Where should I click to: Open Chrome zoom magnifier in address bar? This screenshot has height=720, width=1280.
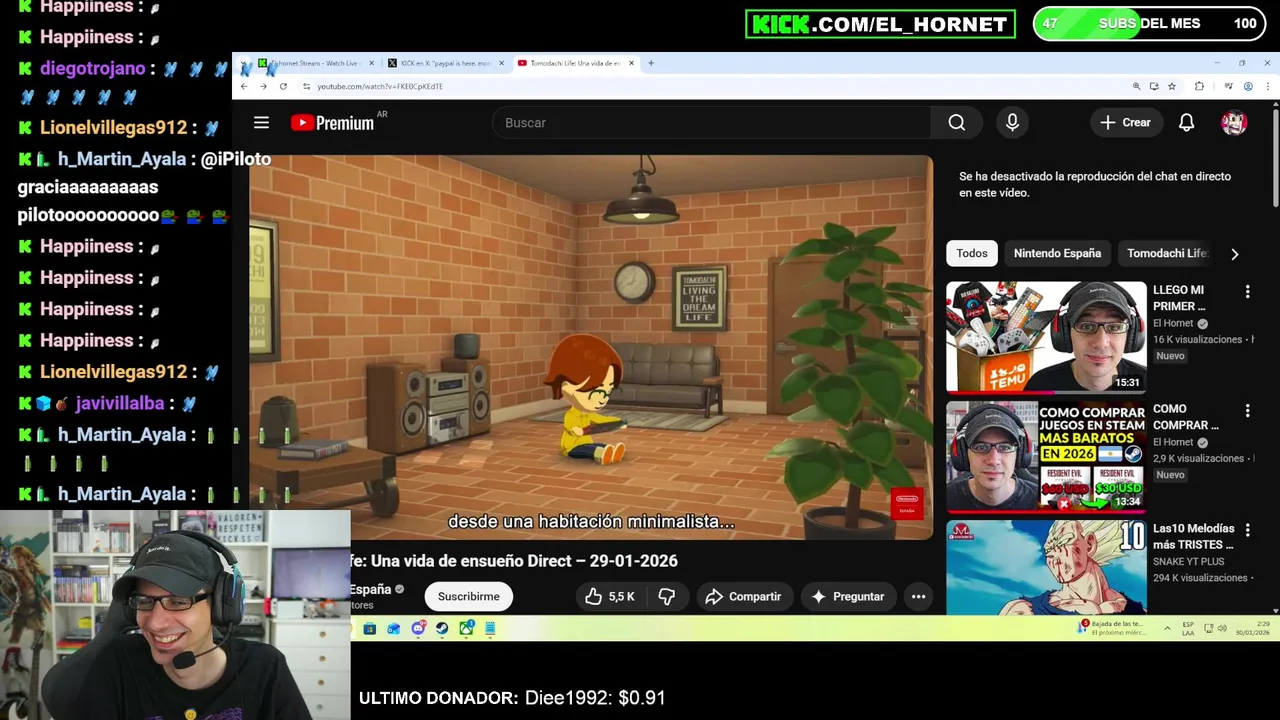(x=1136, y=86)
